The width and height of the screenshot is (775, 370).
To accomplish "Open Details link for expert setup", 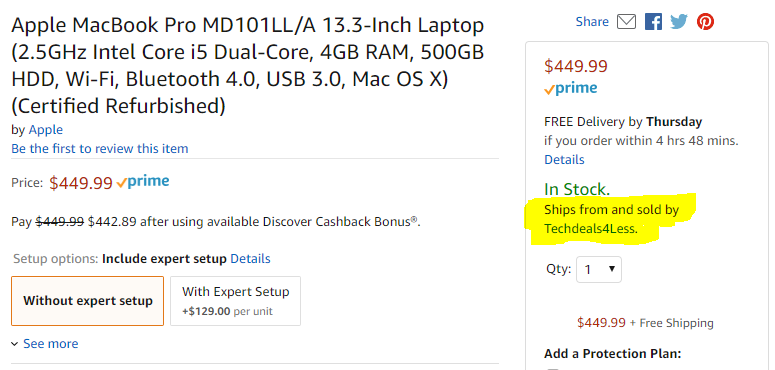I will click(250, 259).
